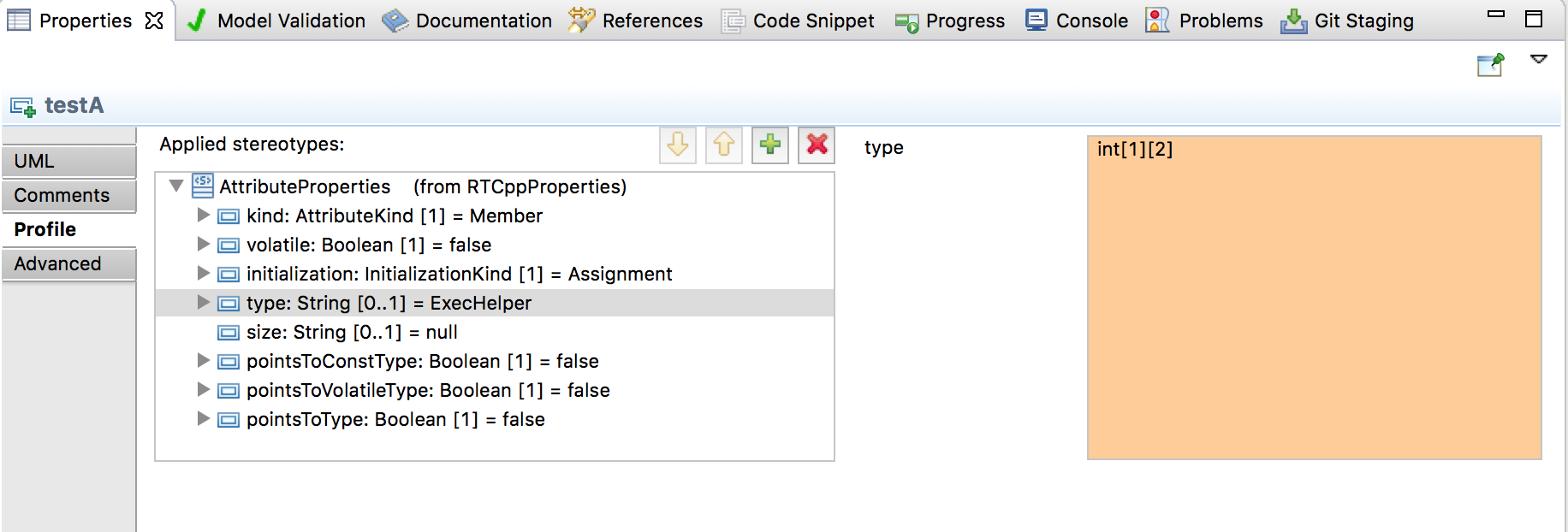Click the AttributeProperties stereotype icon
1568x532 pixels.
[x=203, y=186]
